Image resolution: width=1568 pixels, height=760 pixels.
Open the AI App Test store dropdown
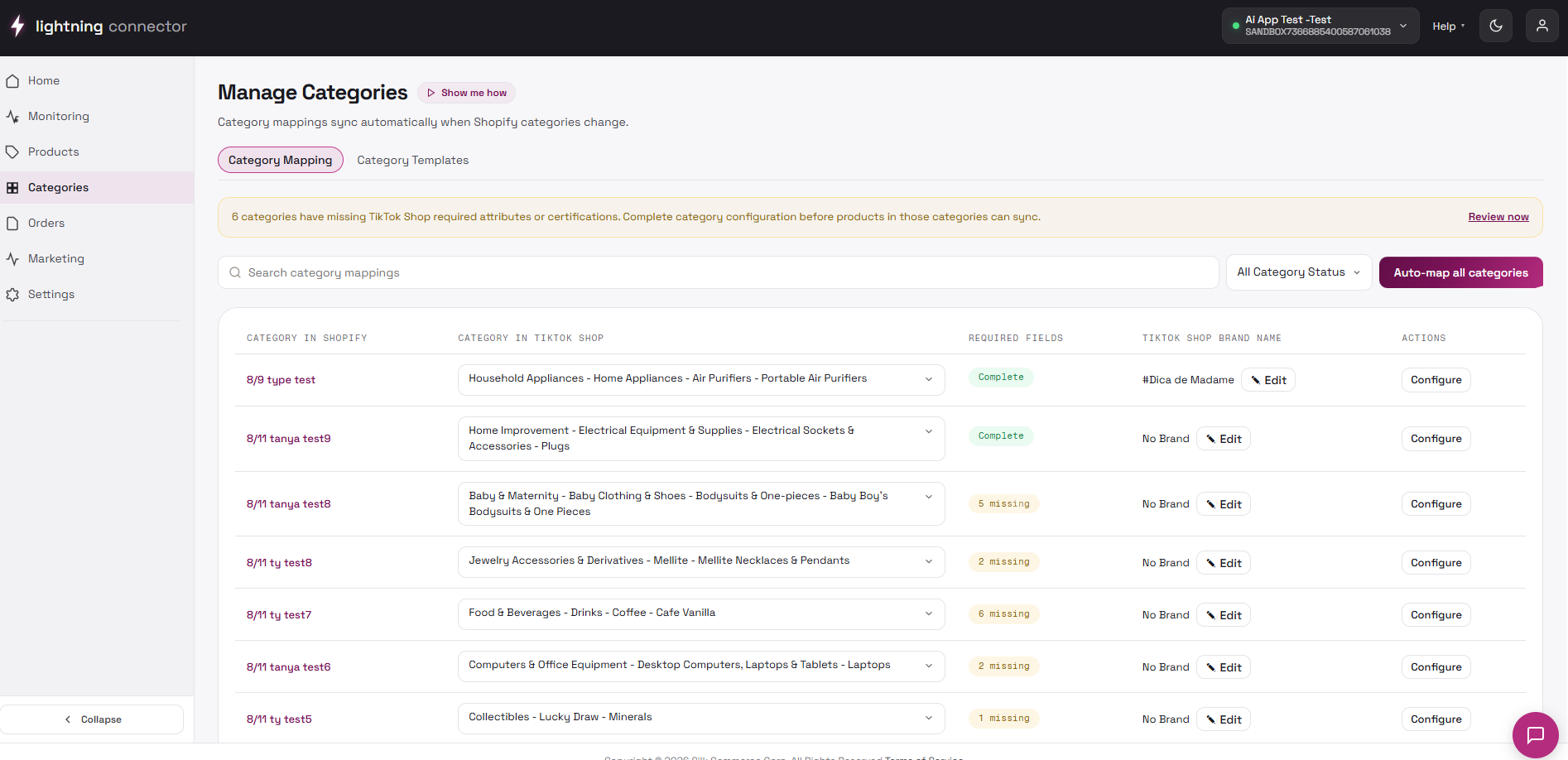point(1320,26)
